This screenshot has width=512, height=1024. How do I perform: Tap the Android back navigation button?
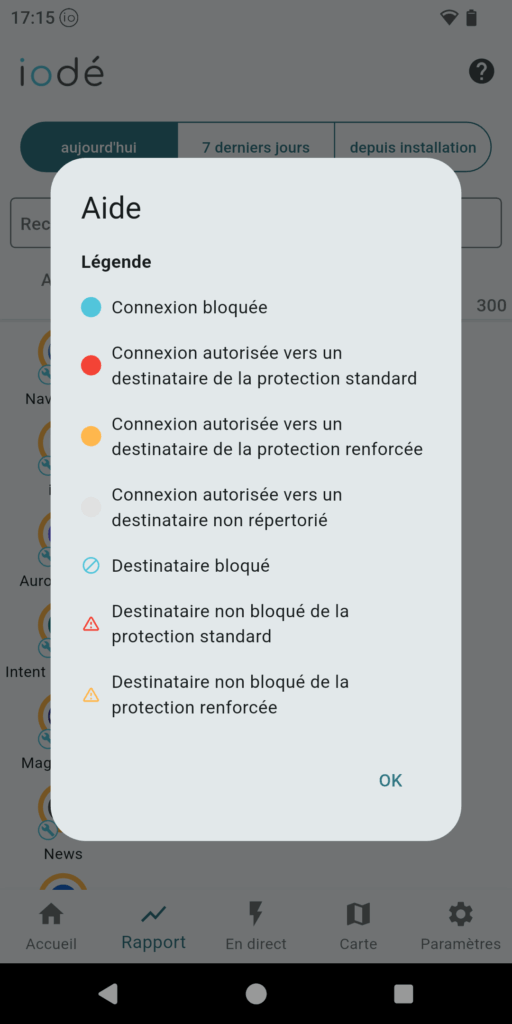108,993
